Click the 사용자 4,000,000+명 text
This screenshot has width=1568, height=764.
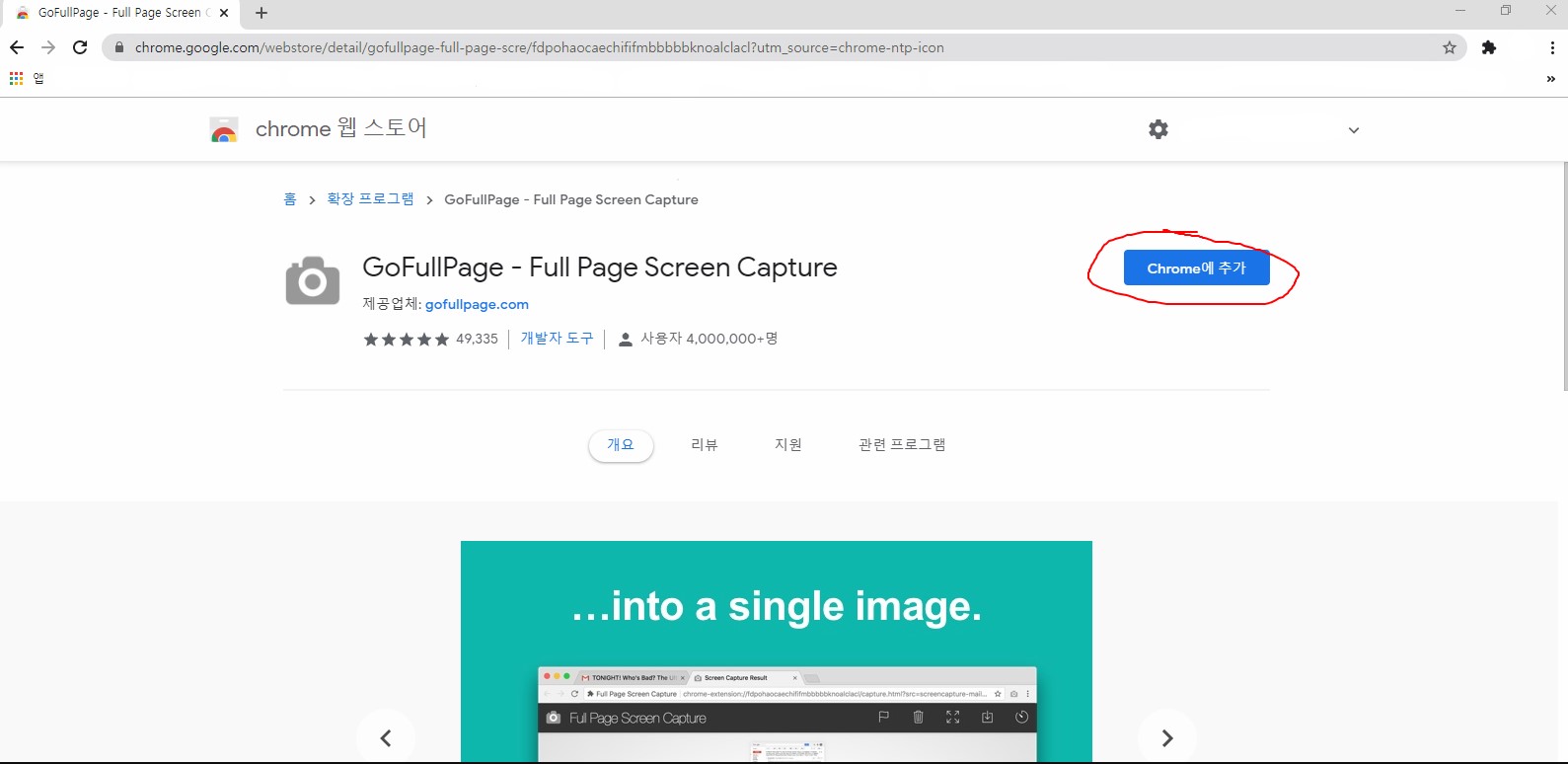tap(709, 339)
